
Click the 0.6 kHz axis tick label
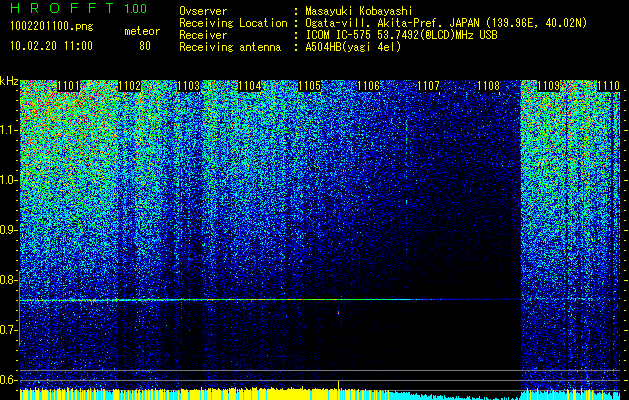(8, 380)
